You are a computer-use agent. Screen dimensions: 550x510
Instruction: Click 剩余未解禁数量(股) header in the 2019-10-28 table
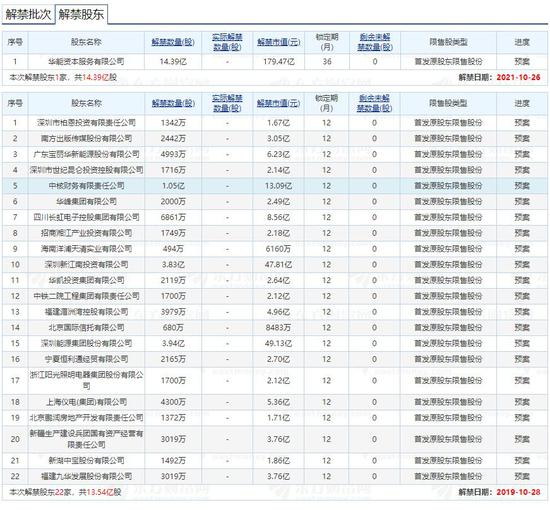(375, 103)
